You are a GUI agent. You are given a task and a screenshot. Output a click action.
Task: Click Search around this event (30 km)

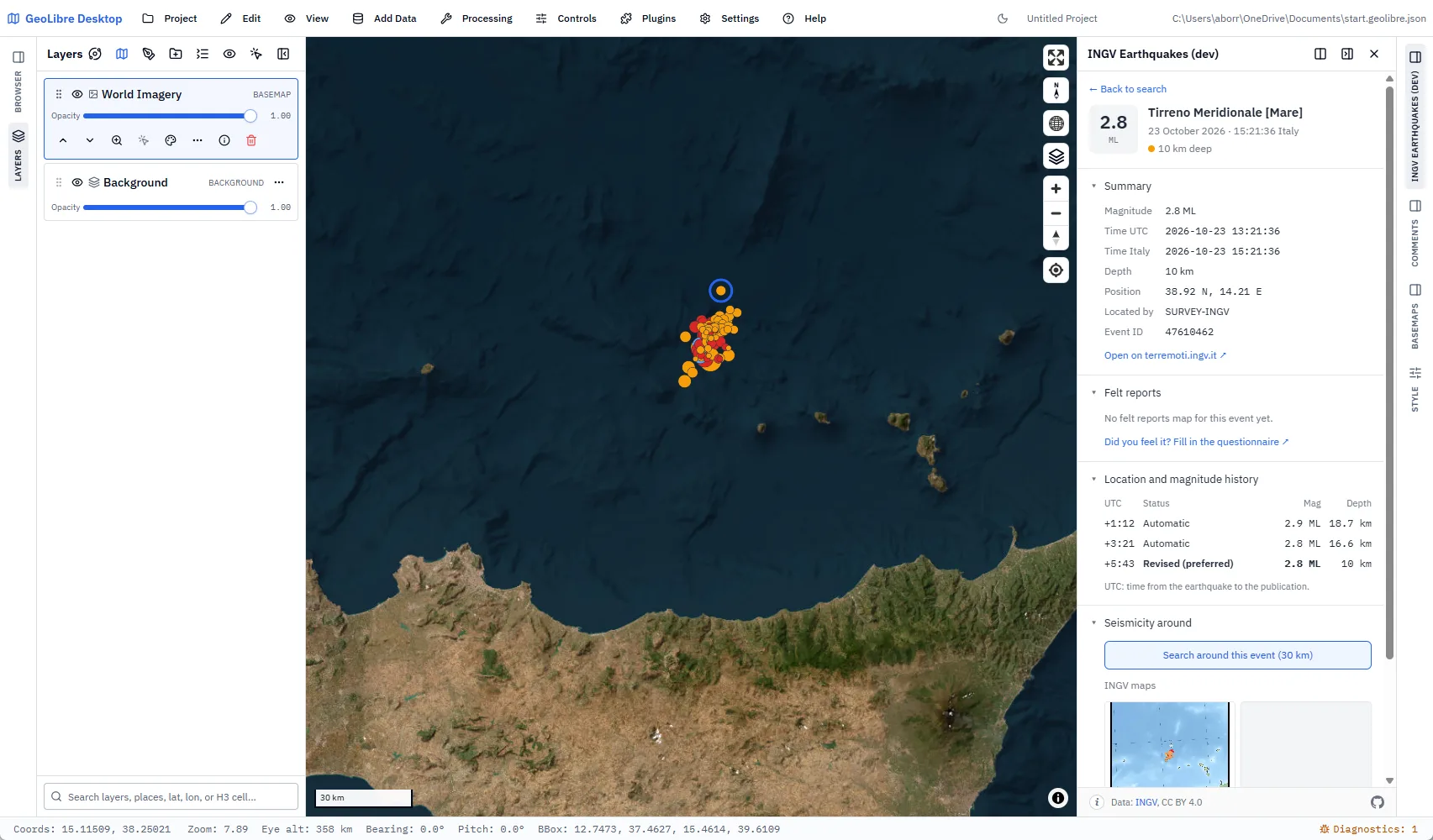click(x=1237, y=655)
